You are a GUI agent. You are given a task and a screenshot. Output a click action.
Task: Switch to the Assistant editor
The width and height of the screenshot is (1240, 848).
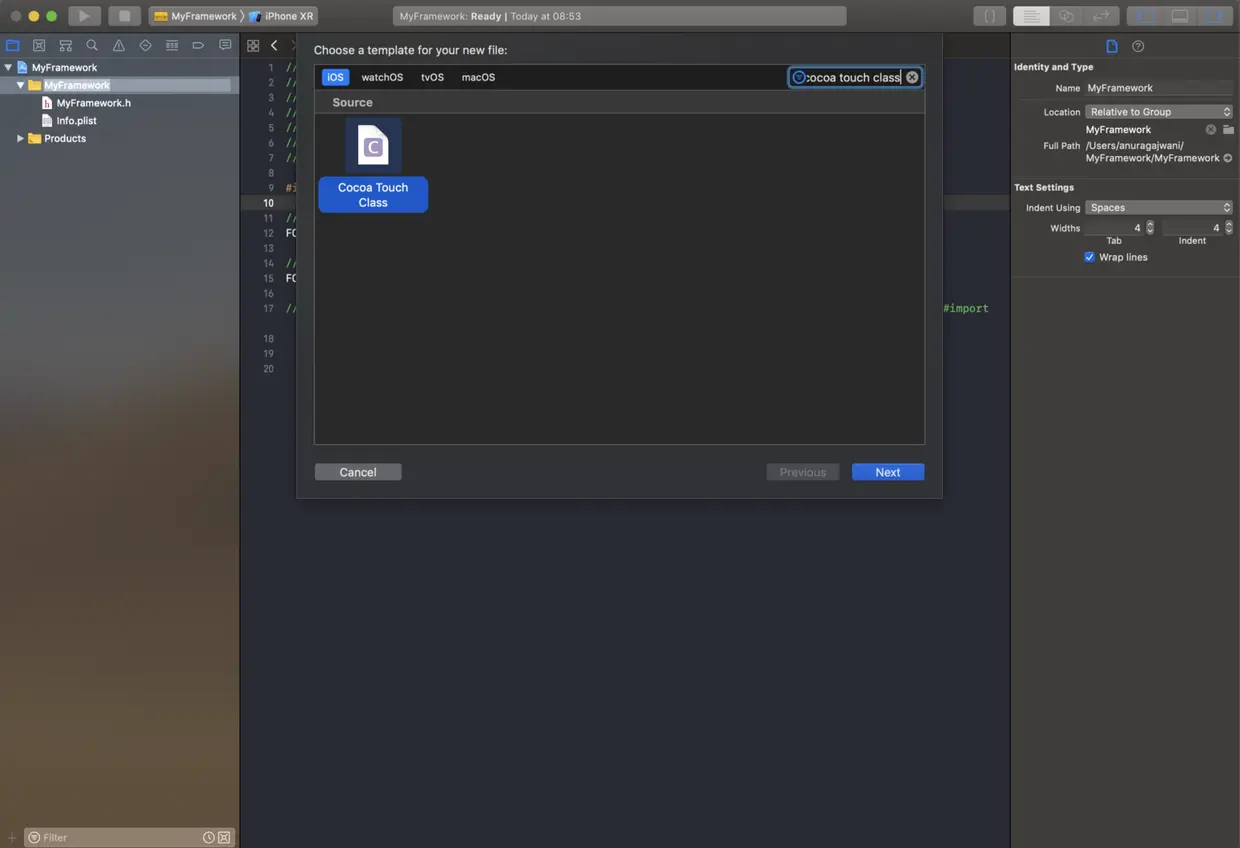coord(1067,16)
